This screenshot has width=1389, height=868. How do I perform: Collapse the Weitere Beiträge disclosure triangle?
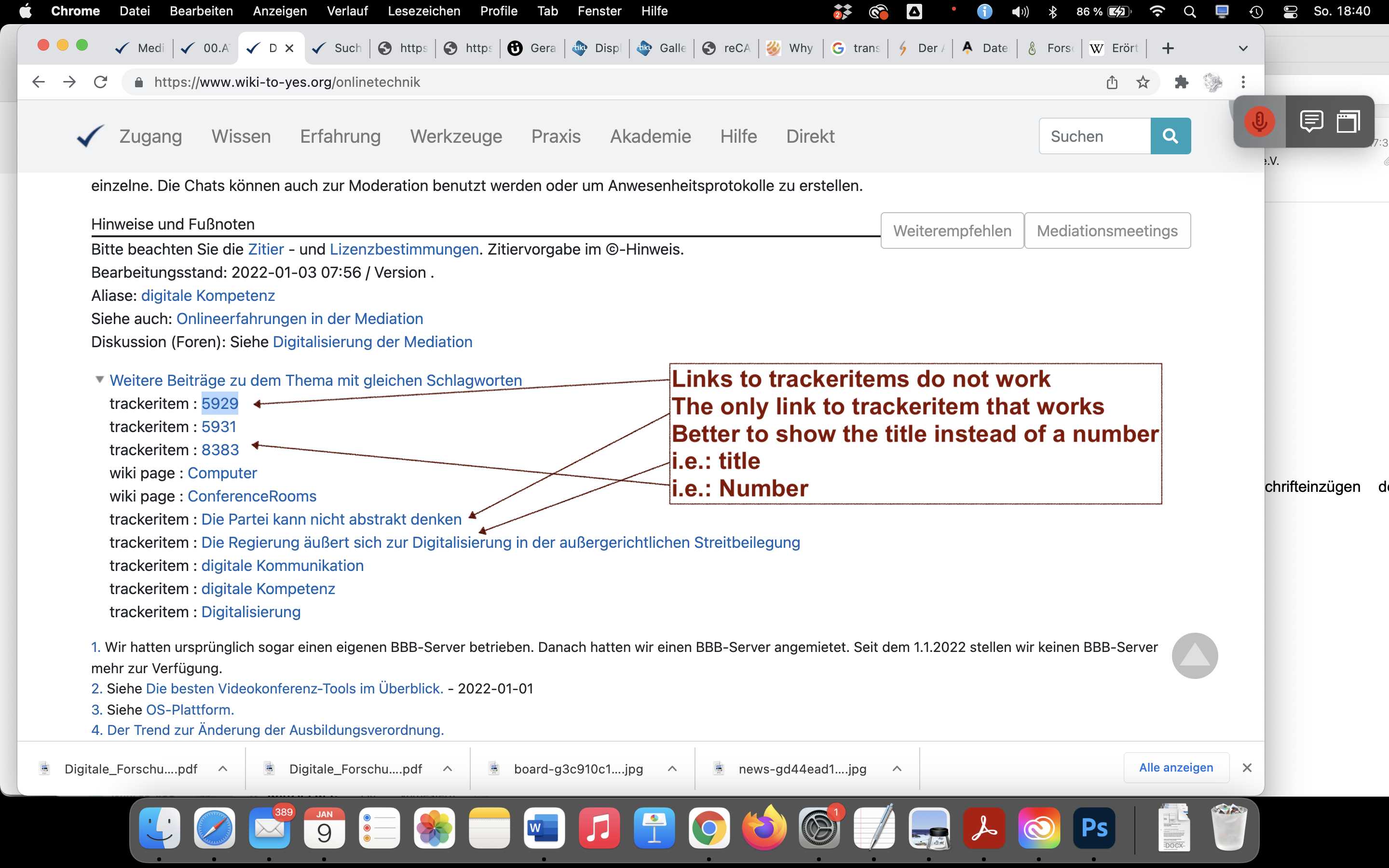pyautogui.click(x=99, y=380)
